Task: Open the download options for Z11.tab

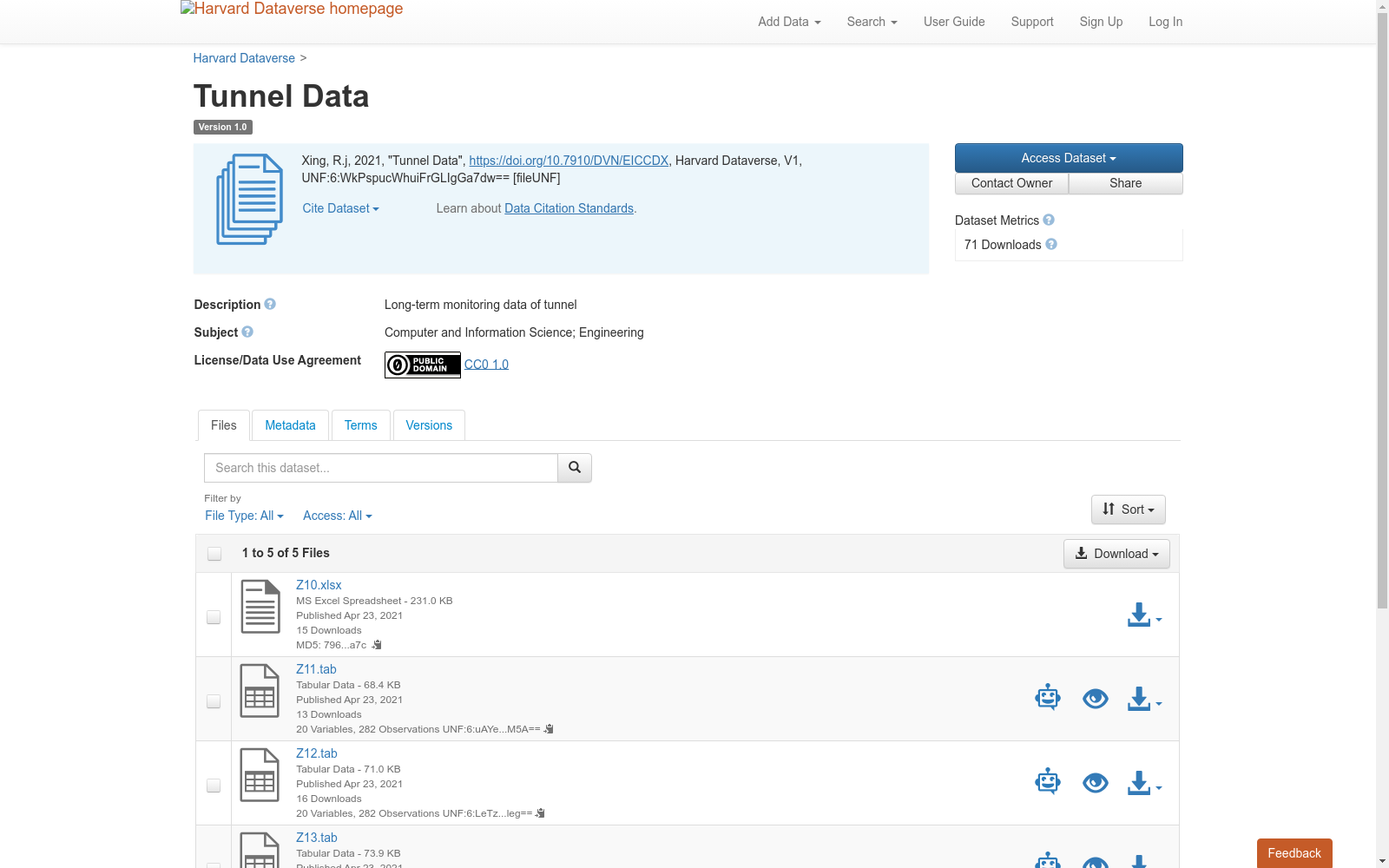Action: click(1144, 700)
